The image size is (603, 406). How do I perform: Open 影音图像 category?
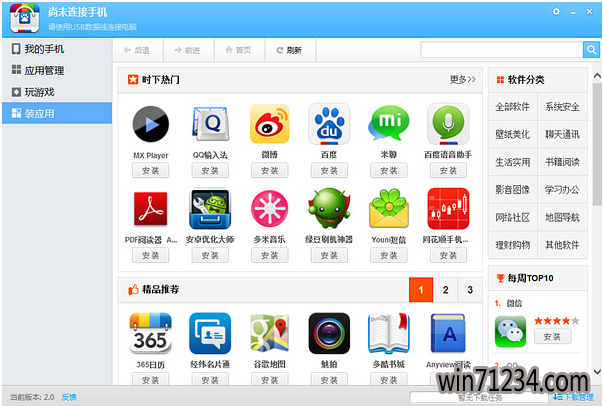click(x=513, y=190)
